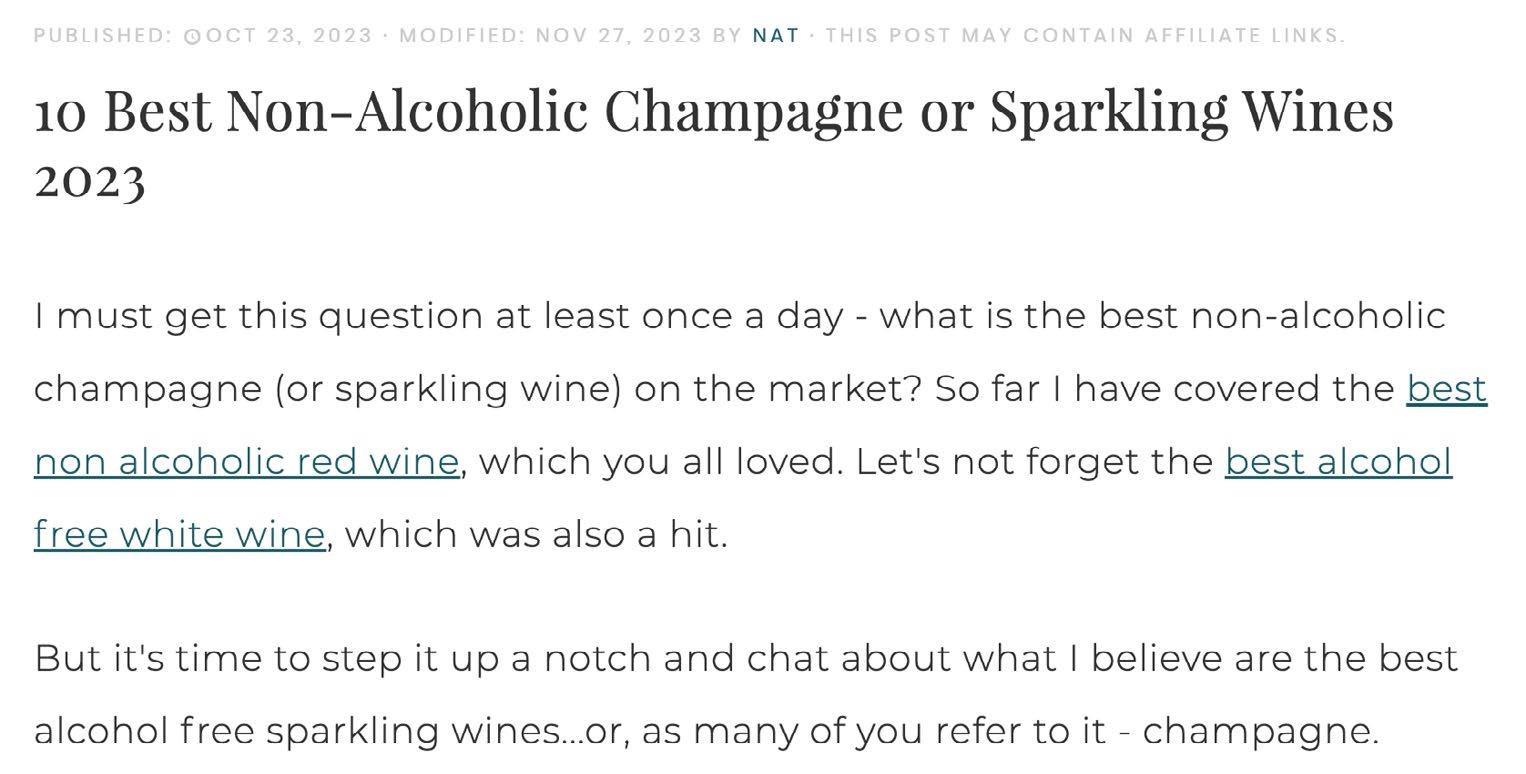Click the final word 'champagne.' in the last paragraph
Screen dimensions: 1526x774
tap(1261, 731)
